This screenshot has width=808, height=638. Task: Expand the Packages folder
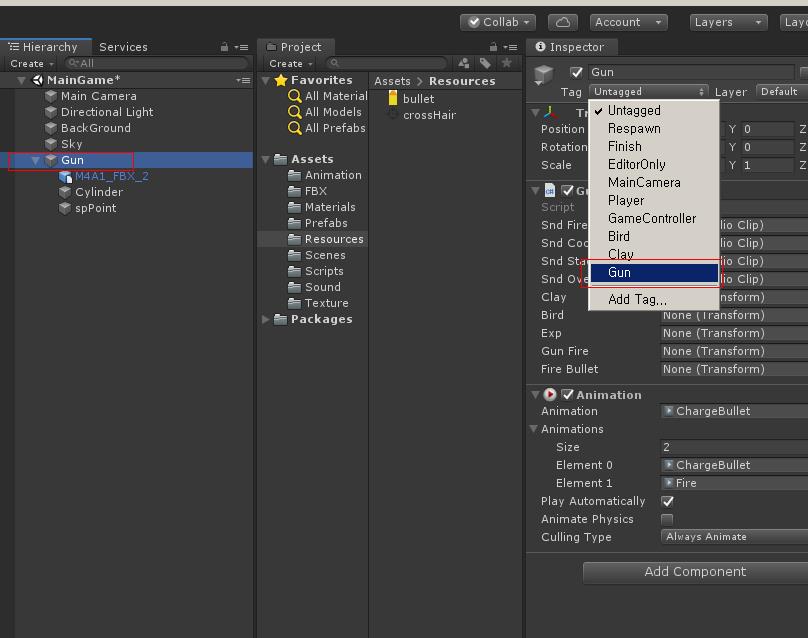(x=266, y=319)
